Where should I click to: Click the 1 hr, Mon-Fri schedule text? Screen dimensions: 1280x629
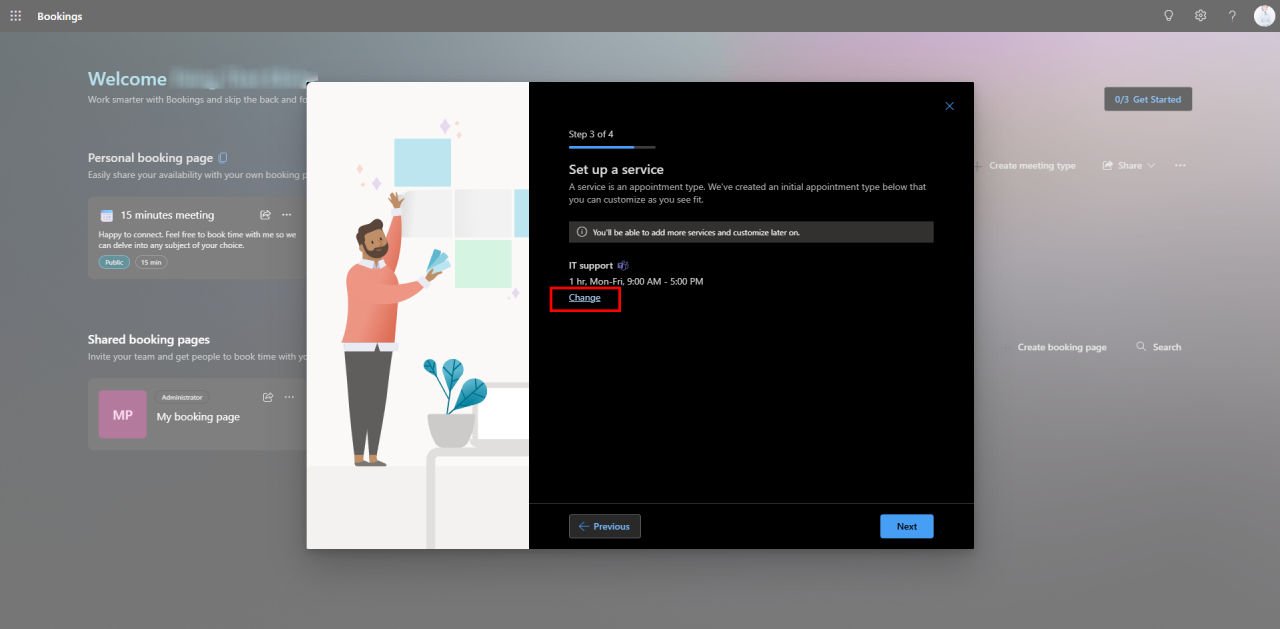636,281
